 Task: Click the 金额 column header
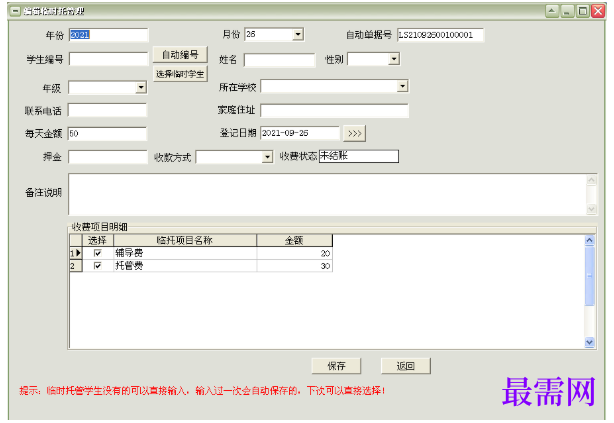click(x=294, y=240)
